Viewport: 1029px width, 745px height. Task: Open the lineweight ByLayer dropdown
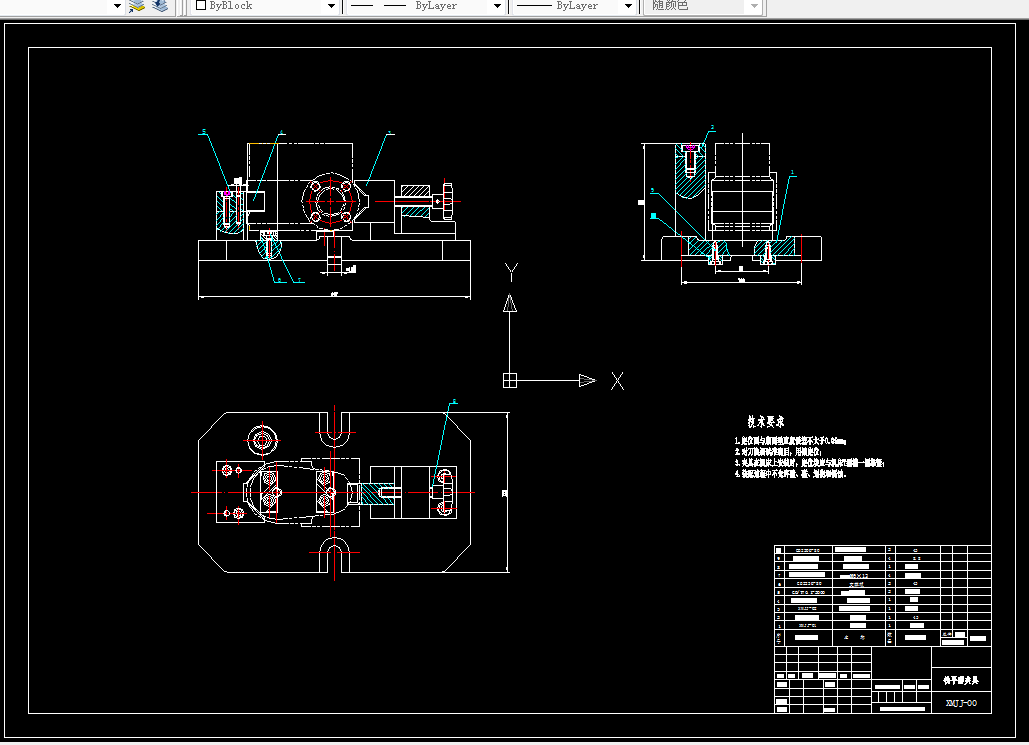628,6
